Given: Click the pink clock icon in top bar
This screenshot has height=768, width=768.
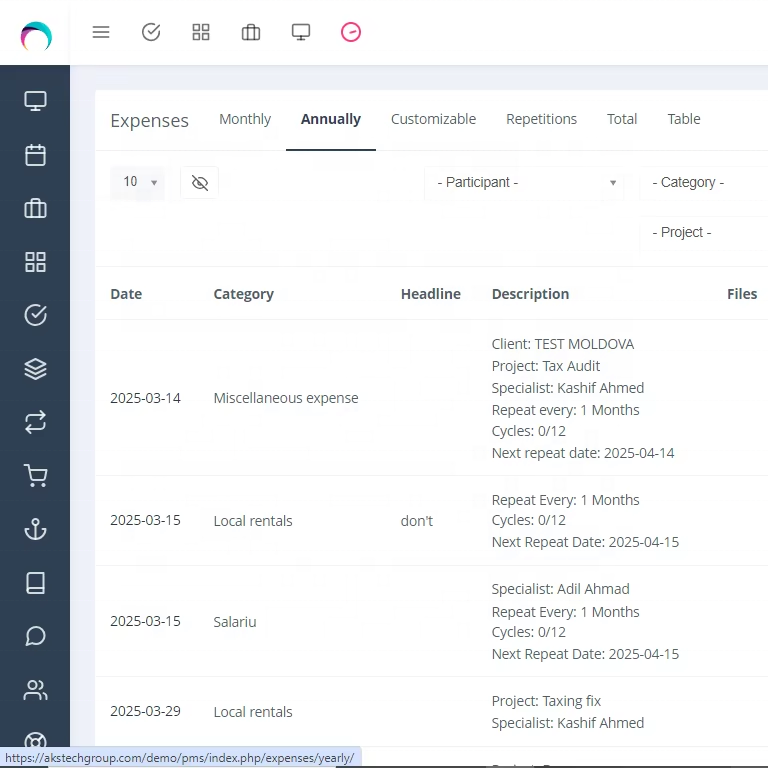Looking at the screenshot, I should (x=351, y=32).
